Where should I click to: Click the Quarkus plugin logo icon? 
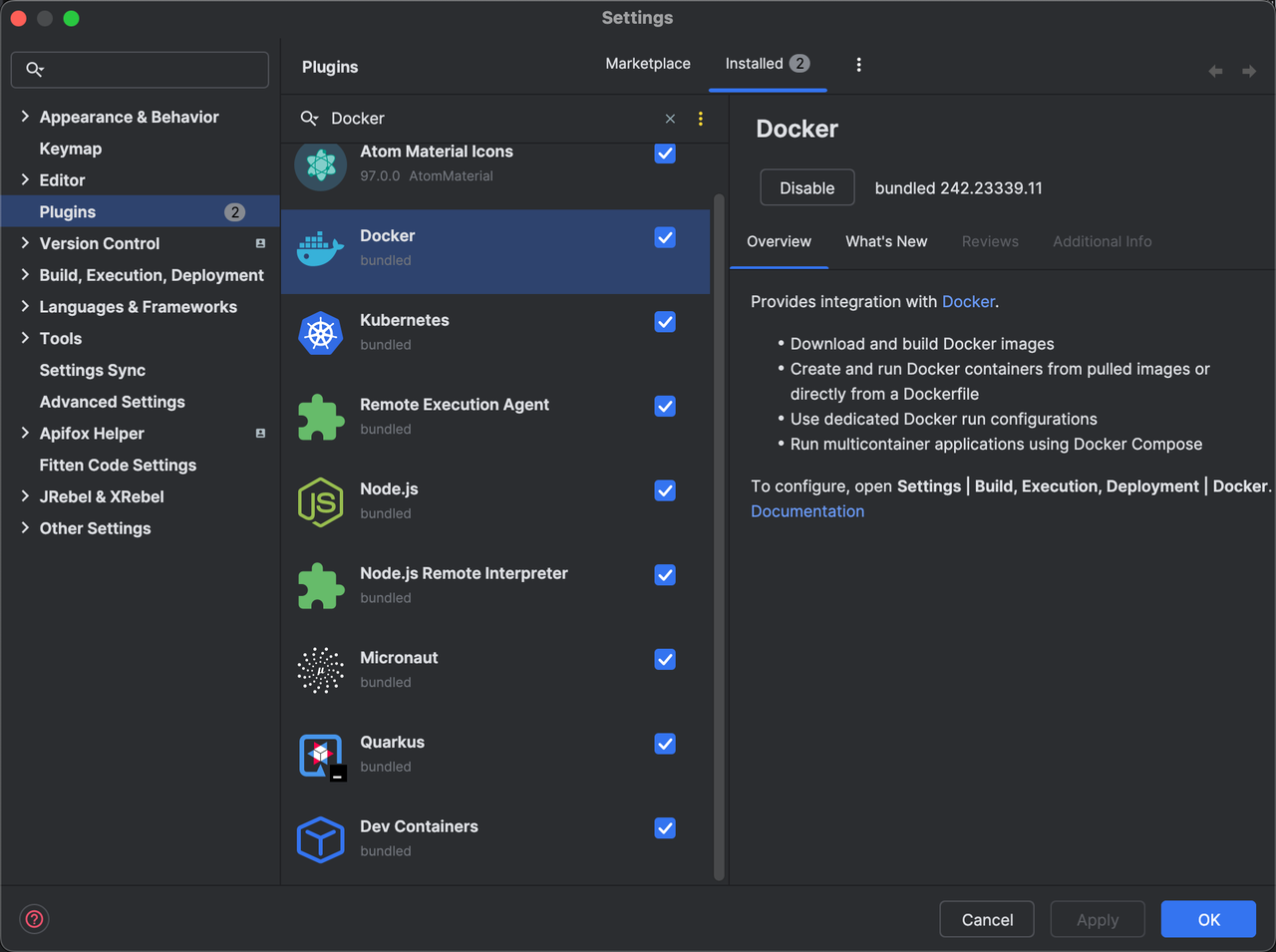point(321,757)
